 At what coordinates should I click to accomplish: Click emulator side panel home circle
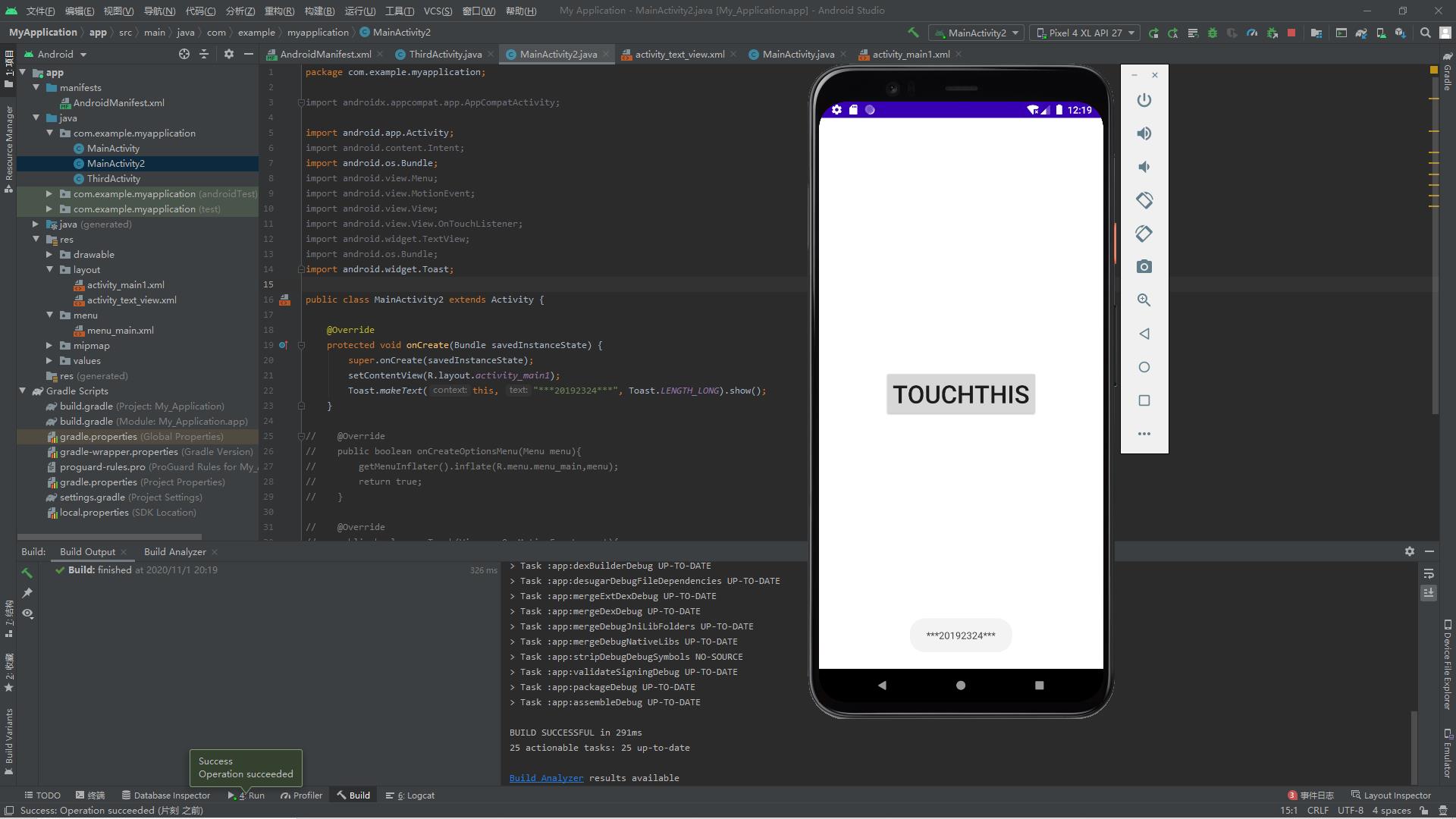coord(1144,367)
